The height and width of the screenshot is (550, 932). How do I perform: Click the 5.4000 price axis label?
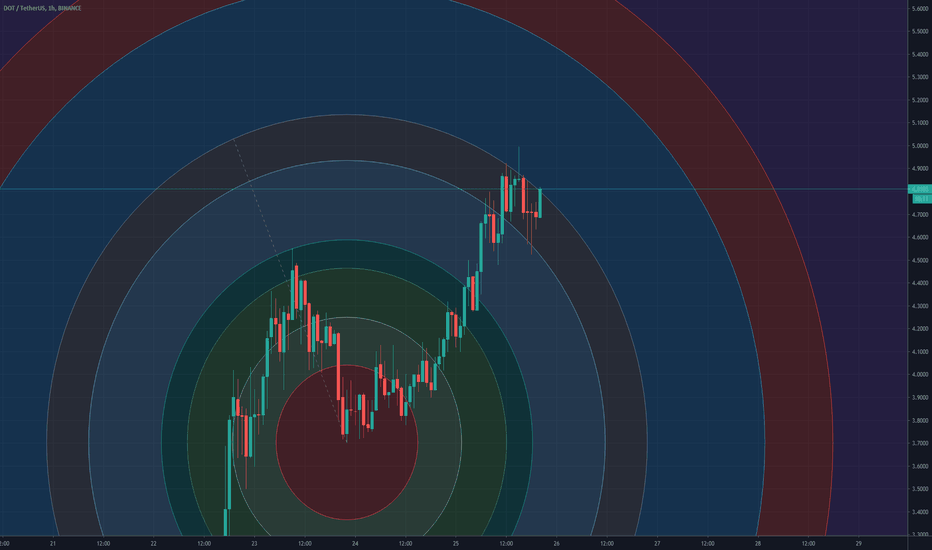[x=920, y=54]
